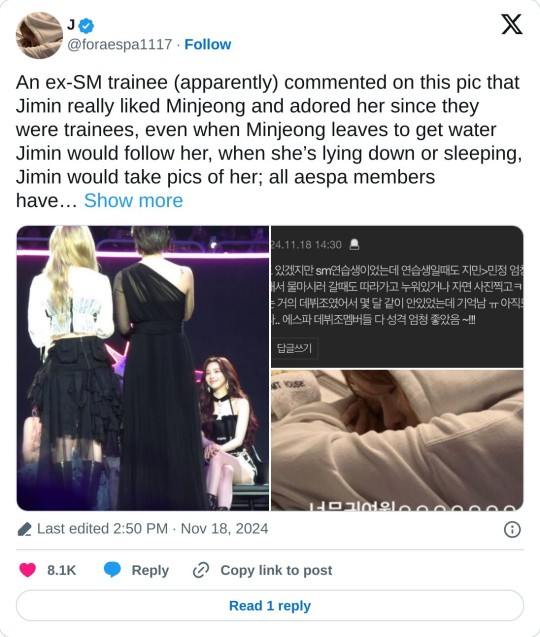Open the profile avatar picture
This screenshot has height=637, width=540.
click(x=39, y=35)
